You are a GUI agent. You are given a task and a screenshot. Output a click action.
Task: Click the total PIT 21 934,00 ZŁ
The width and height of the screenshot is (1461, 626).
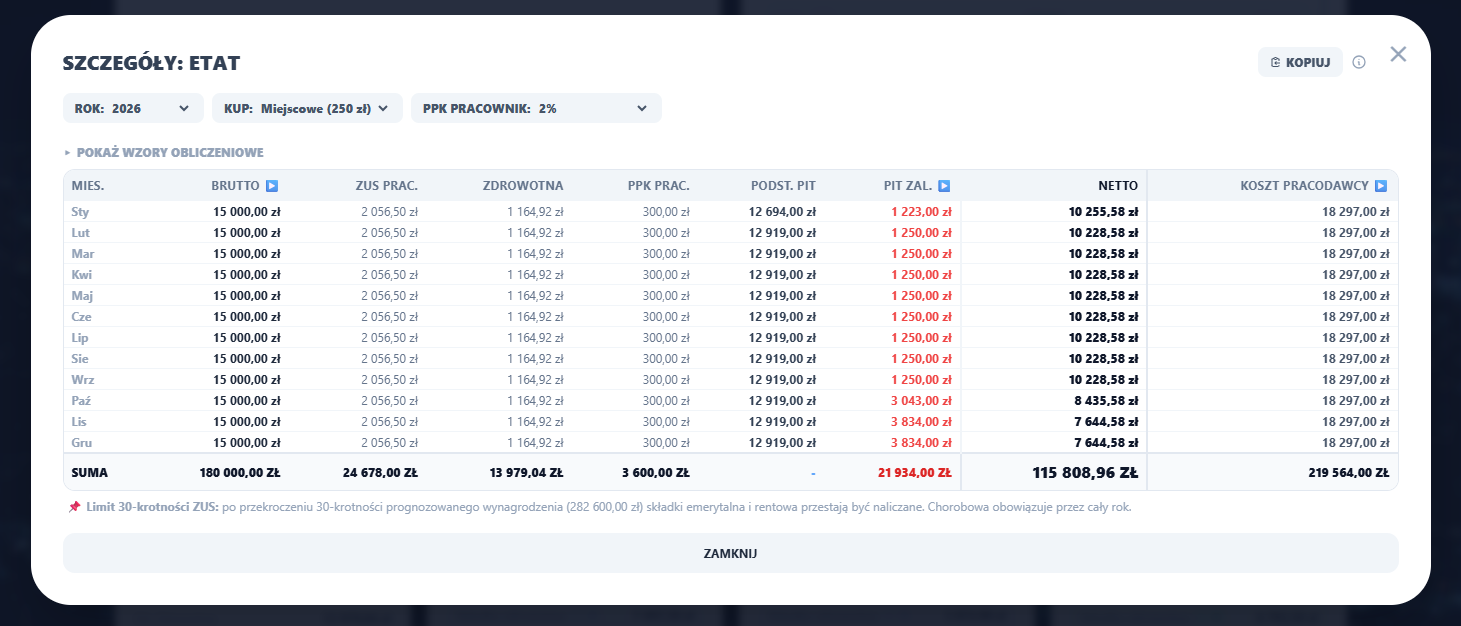[x=914, y=473]
